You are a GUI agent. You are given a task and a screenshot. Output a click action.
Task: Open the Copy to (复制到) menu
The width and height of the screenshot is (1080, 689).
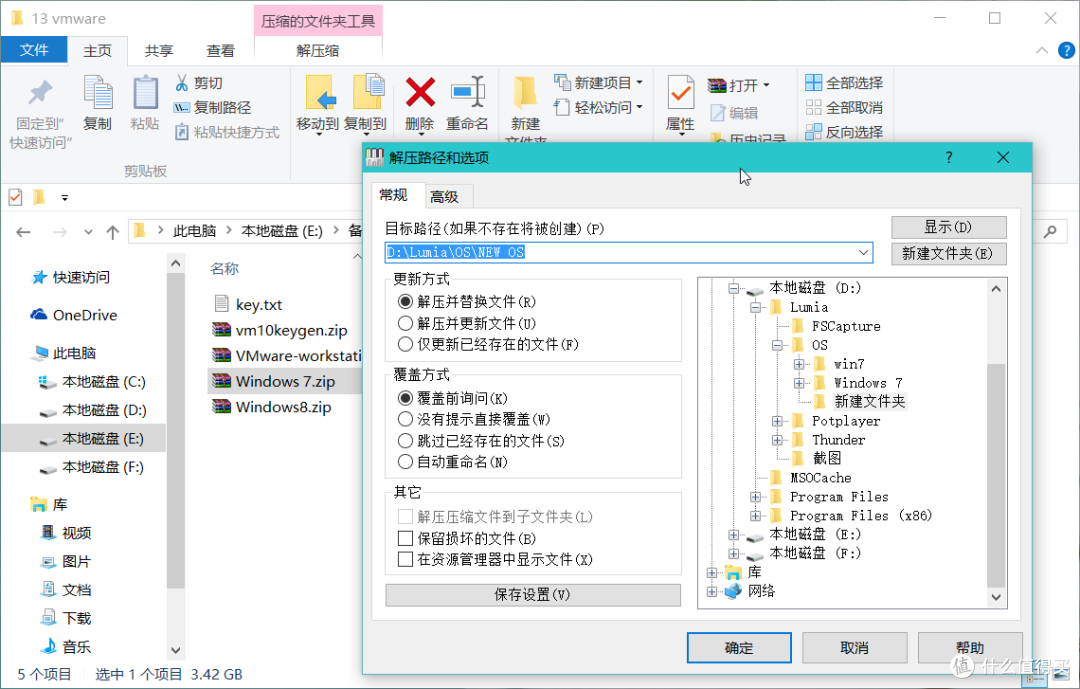tap(365, 103)
